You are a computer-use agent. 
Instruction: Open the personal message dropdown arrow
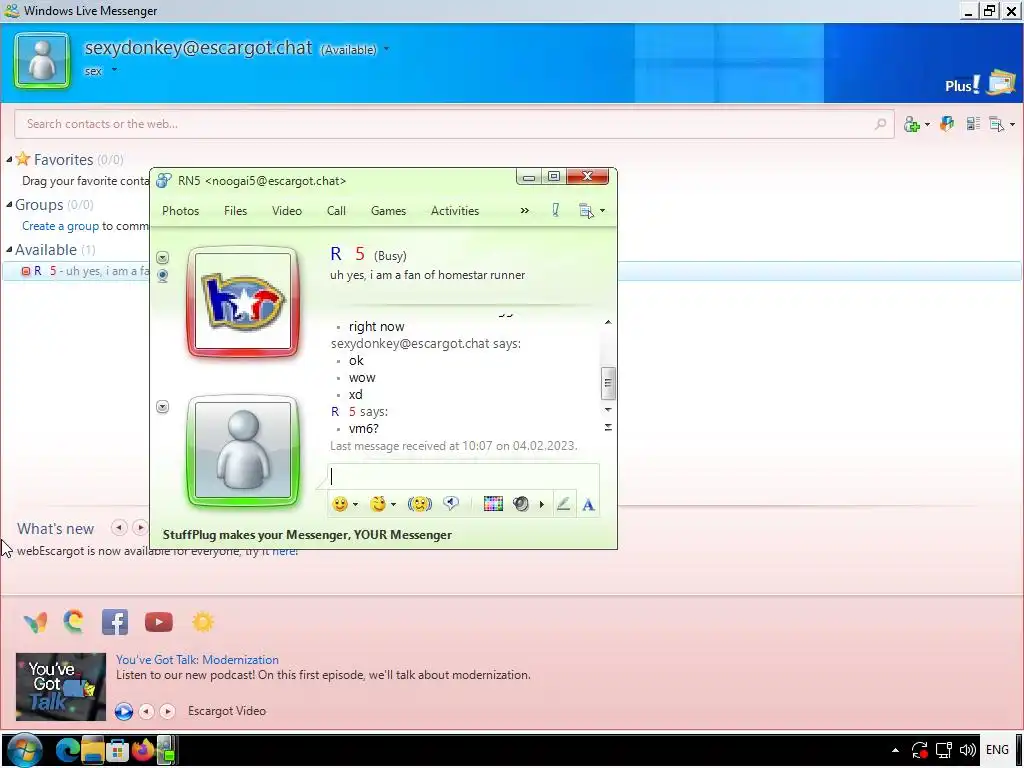click(x=114, y=69)
